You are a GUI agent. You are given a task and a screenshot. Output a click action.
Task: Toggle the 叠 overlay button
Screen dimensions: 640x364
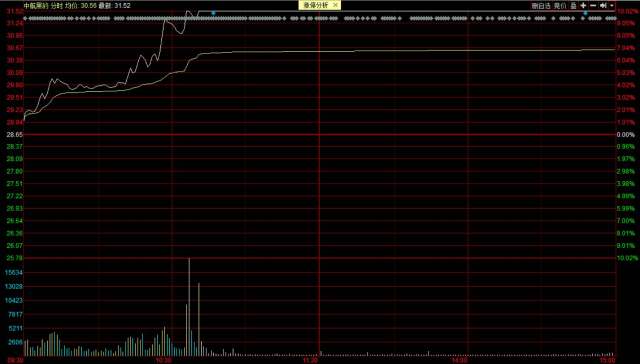tap(573, 6)
